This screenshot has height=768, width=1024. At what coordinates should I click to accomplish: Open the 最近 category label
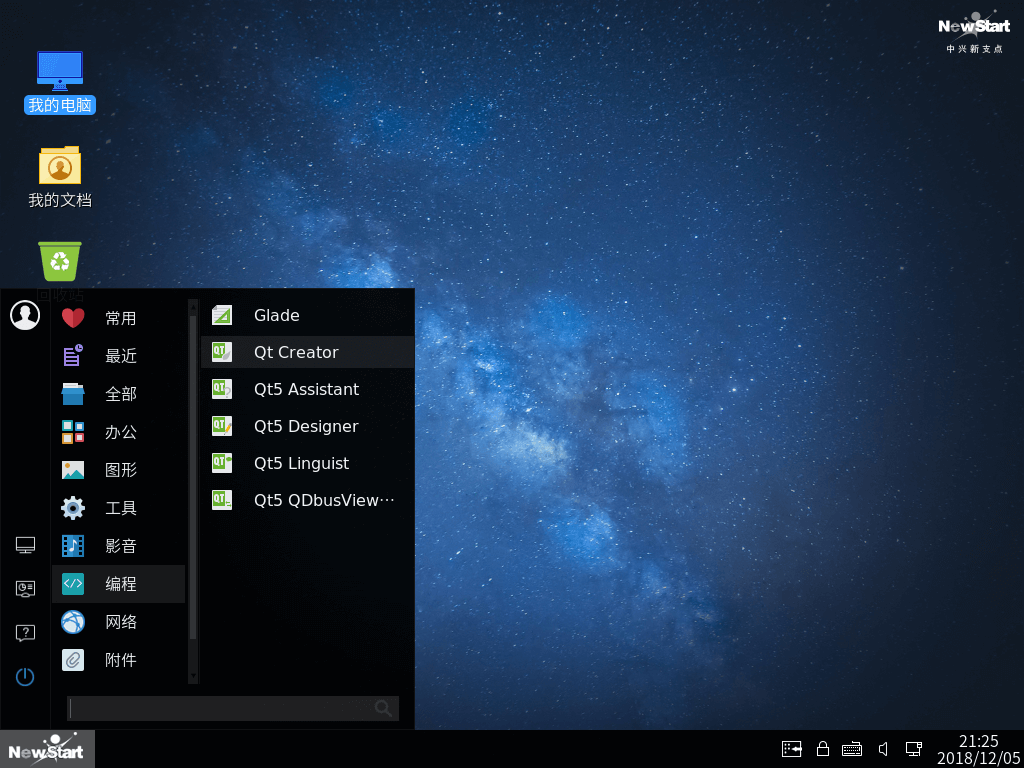[x=121, y=356]
